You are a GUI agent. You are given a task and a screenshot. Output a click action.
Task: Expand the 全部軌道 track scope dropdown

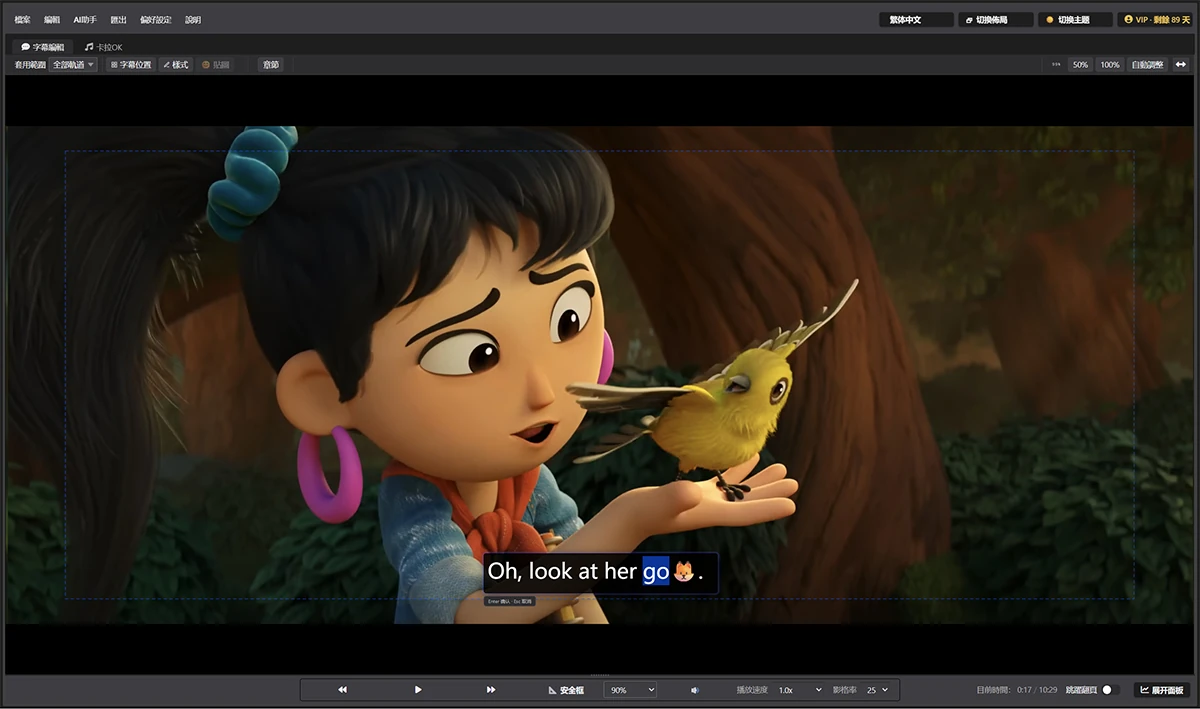74,65
